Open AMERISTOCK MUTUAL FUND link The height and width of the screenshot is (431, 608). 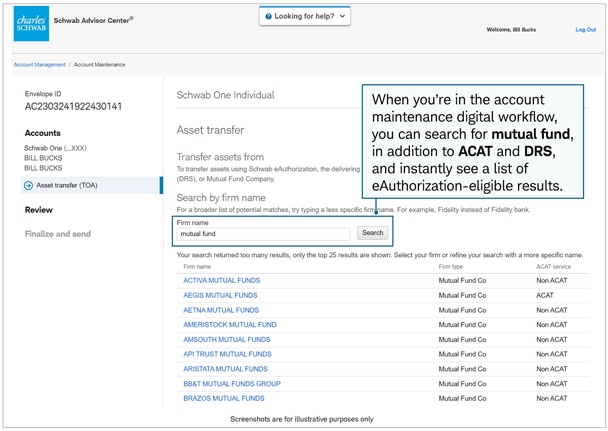[230, 325]
